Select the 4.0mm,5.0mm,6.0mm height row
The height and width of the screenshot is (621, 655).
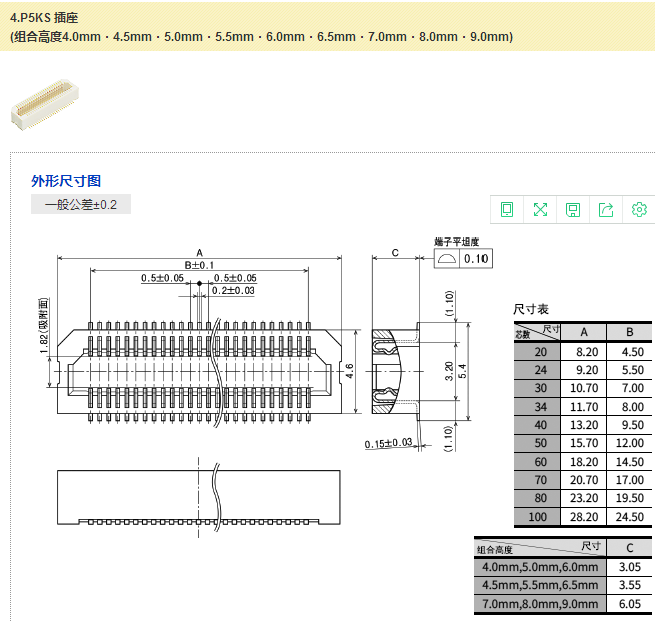click(539, 567)
